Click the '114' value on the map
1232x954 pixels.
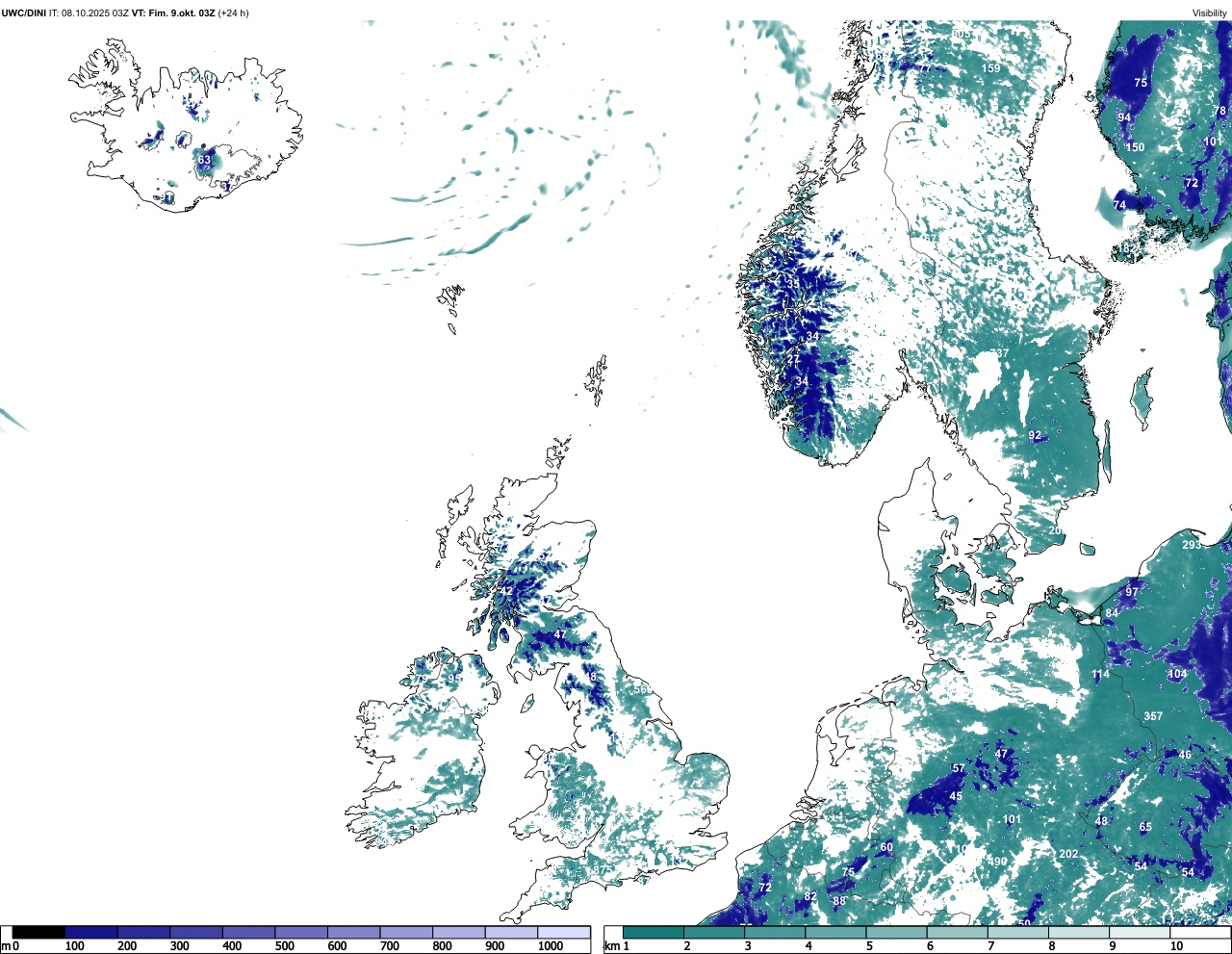click(x=1100, y=674)
